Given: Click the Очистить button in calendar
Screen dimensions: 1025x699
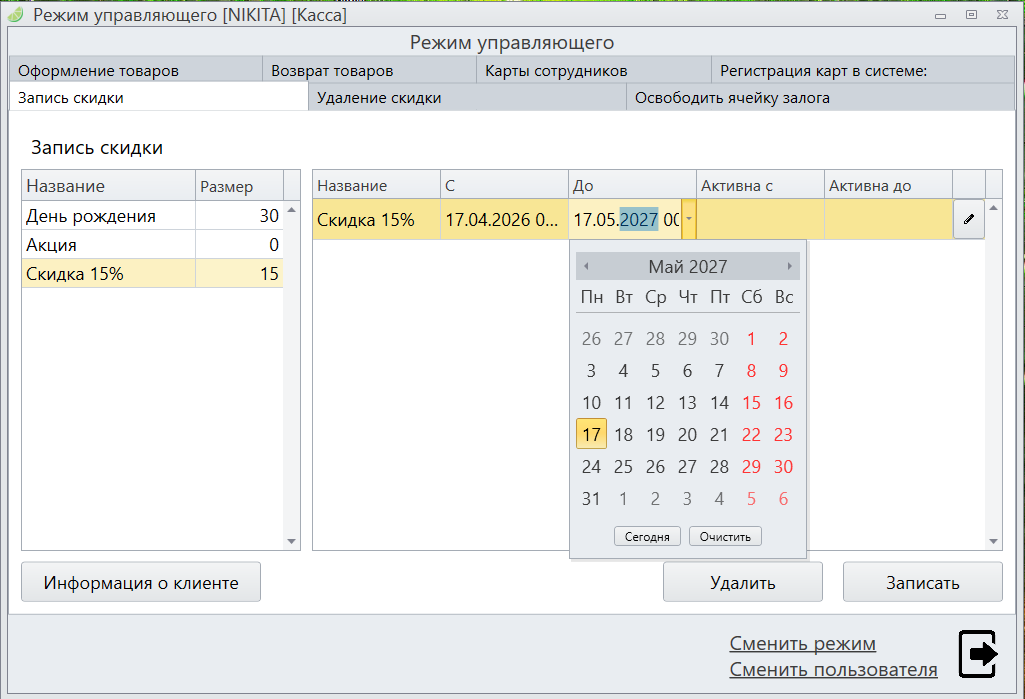Looking at the screenshot, I should click(x=725, y=536).
